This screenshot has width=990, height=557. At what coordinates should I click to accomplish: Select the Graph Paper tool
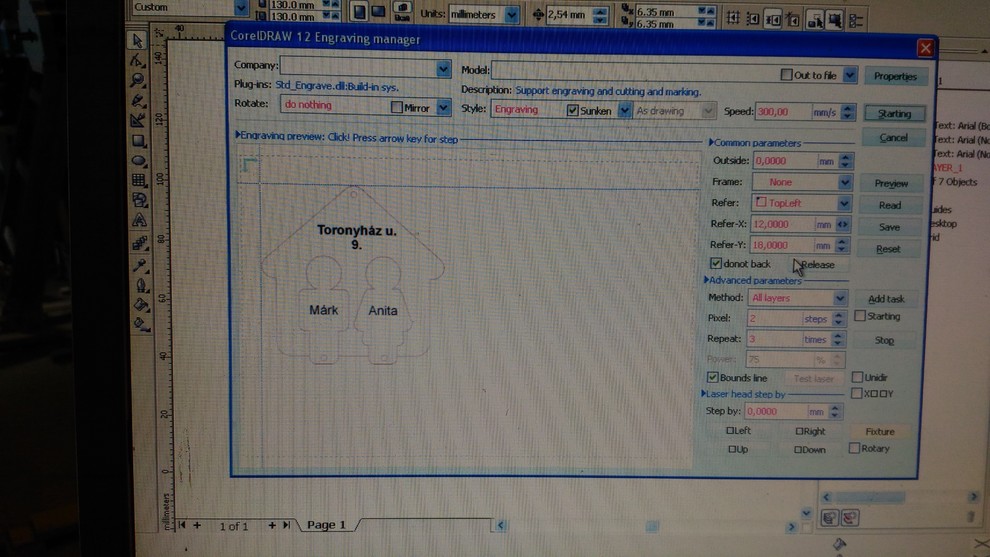click(x=139, y=181)
